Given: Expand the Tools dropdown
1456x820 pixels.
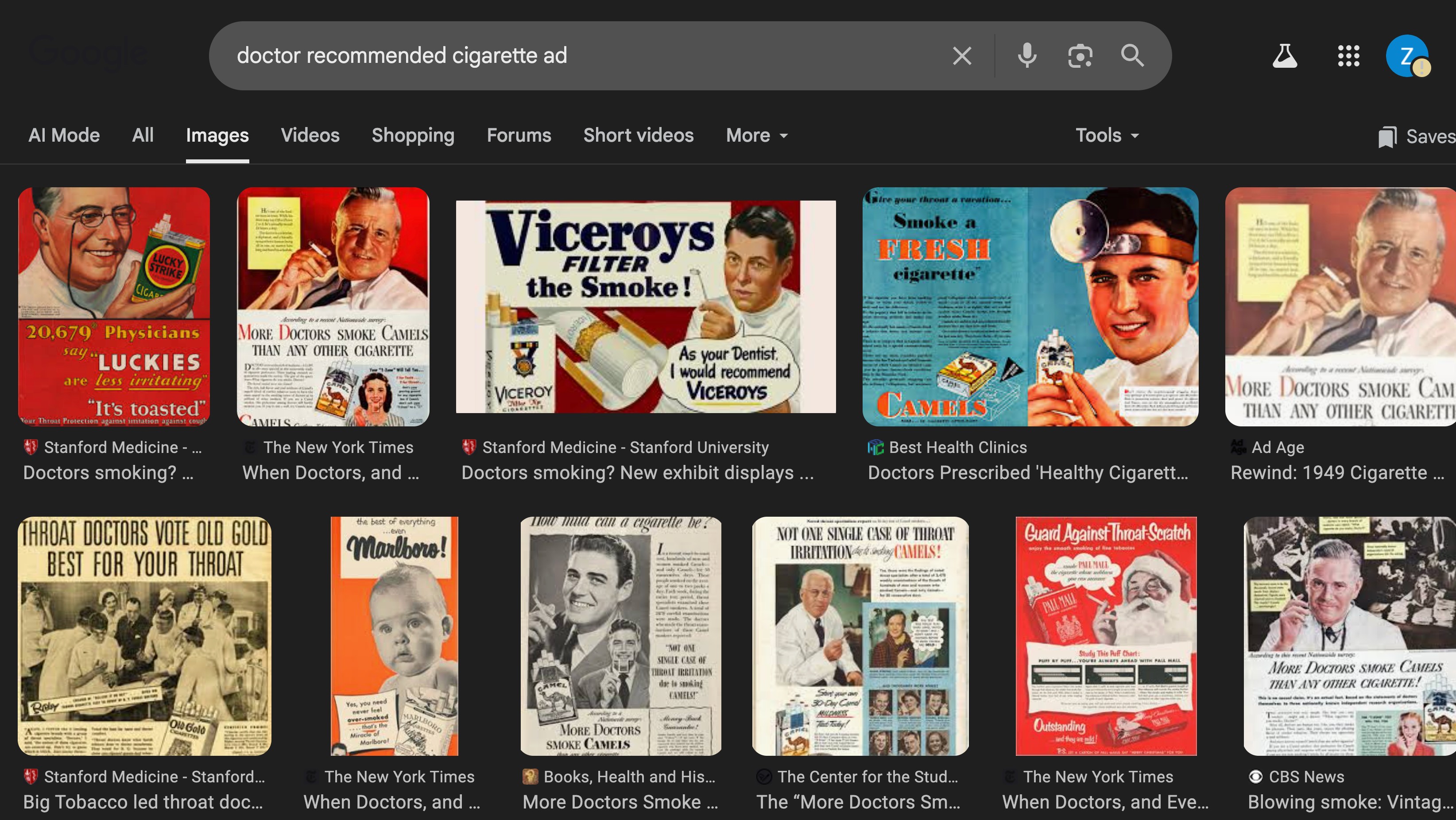Looking at the screenshot, I should pyautogui.click(x=1107, y=135).
